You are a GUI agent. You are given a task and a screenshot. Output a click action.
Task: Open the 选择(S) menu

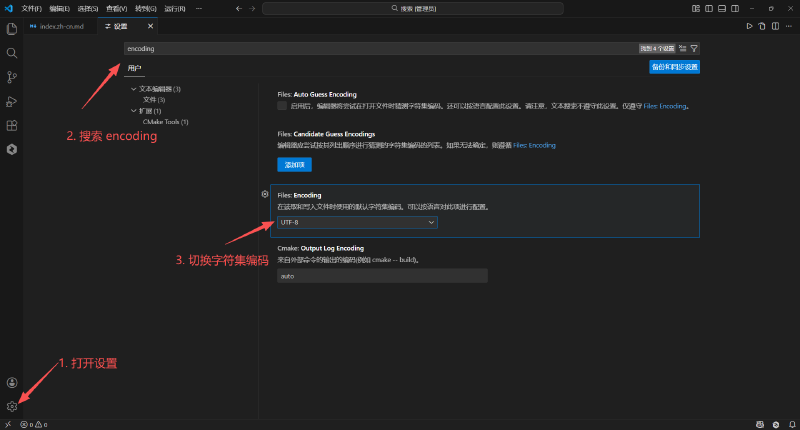tap(88, 9)
